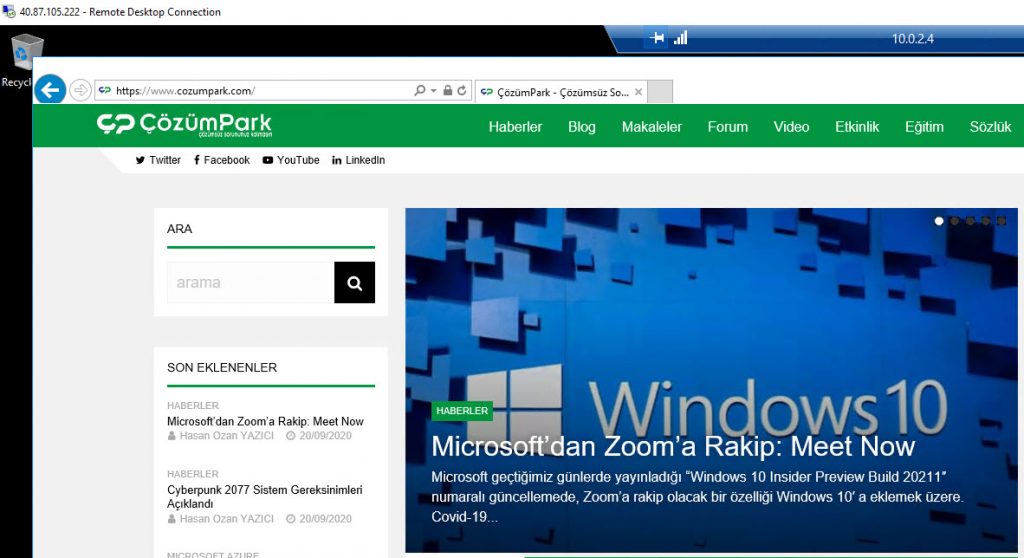
Task: Open the Video menu item
Action: tap(791, 127)
